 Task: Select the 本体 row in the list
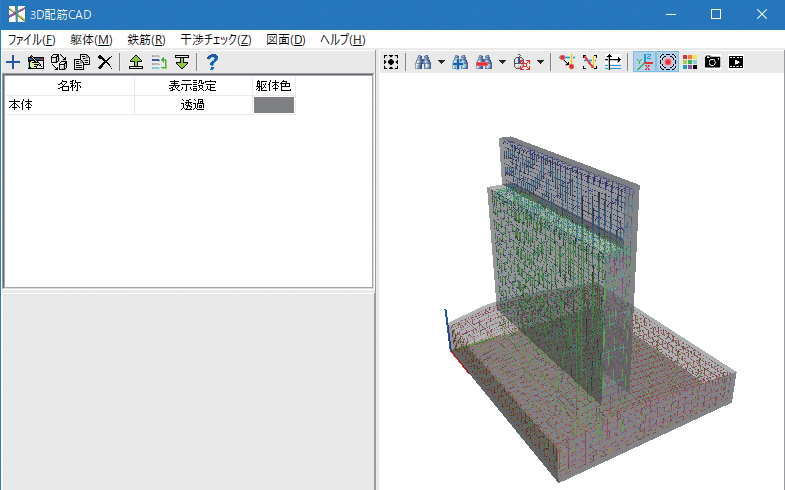[x=69, y=105]
